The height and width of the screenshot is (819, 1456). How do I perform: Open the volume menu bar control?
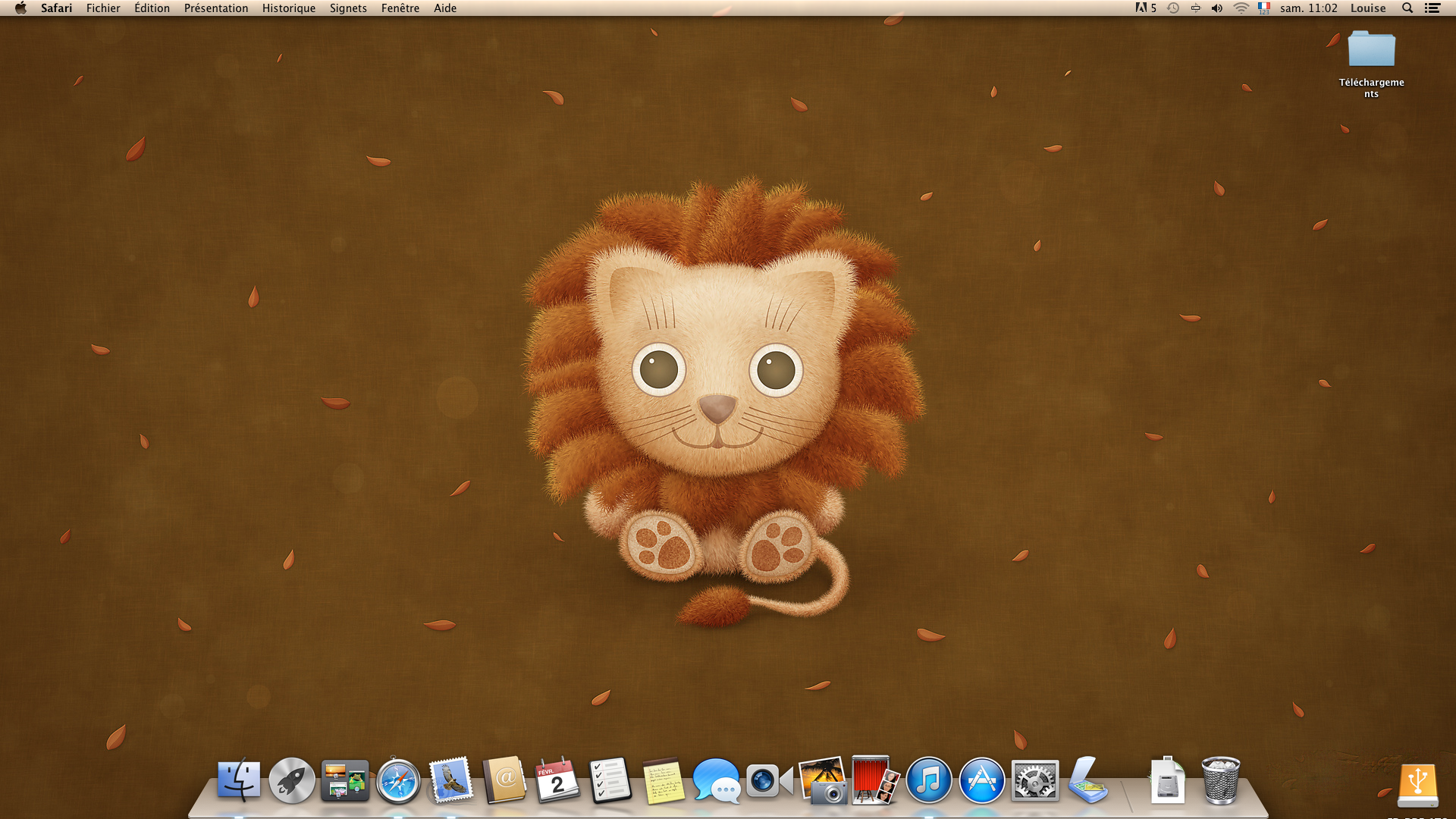tap(1217, 8)
